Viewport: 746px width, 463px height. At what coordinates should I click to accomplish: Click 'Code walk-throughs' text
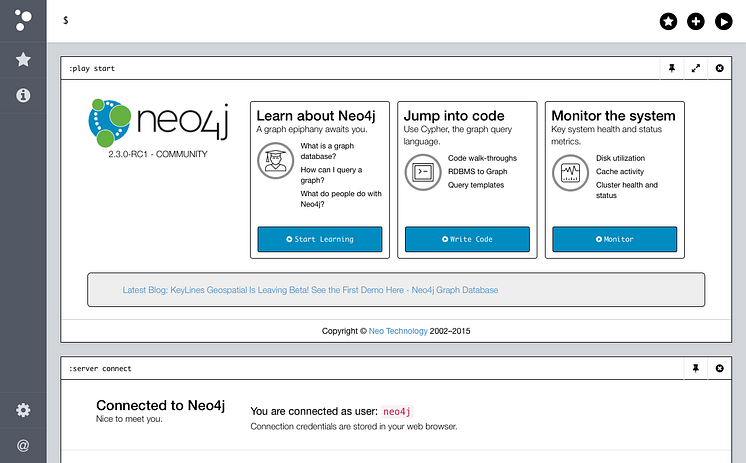point(482,158)
